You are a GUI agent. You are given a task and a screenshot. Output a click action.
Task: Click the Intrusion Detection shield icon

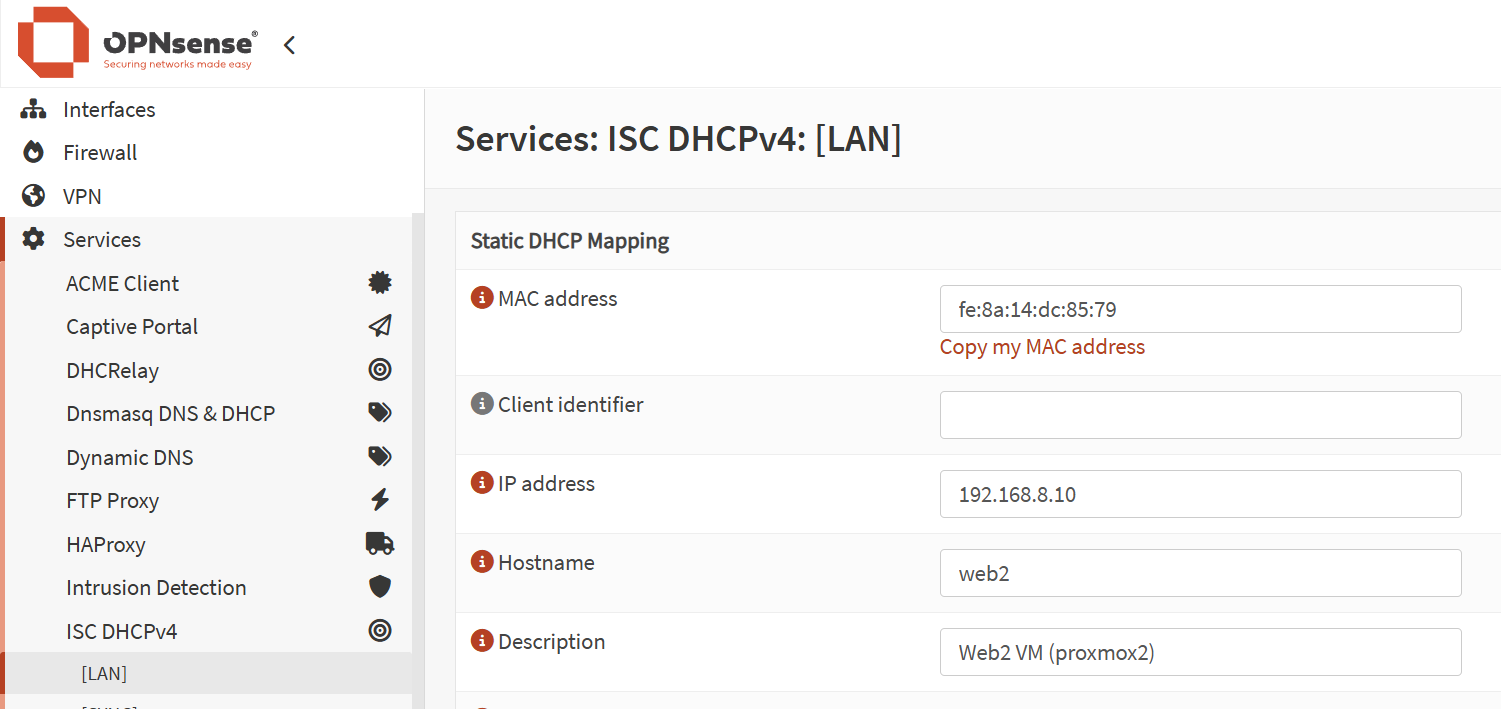click(x=380, y=587)
